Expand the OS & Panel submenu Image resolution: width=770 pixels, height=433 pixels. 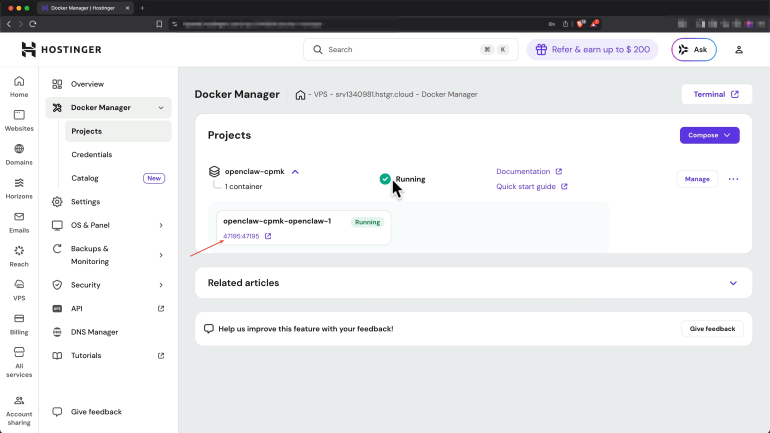161,225
